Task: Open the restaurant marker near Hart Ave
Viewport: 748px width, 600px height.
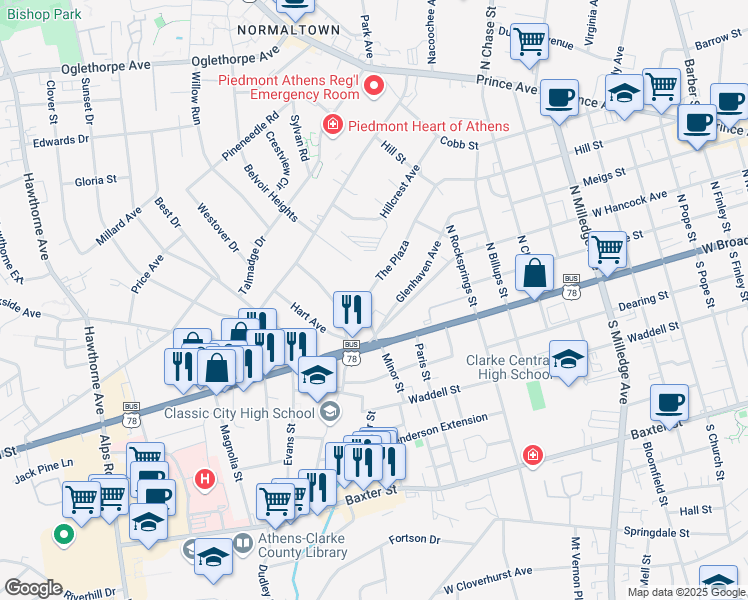Action: [353, 311]
